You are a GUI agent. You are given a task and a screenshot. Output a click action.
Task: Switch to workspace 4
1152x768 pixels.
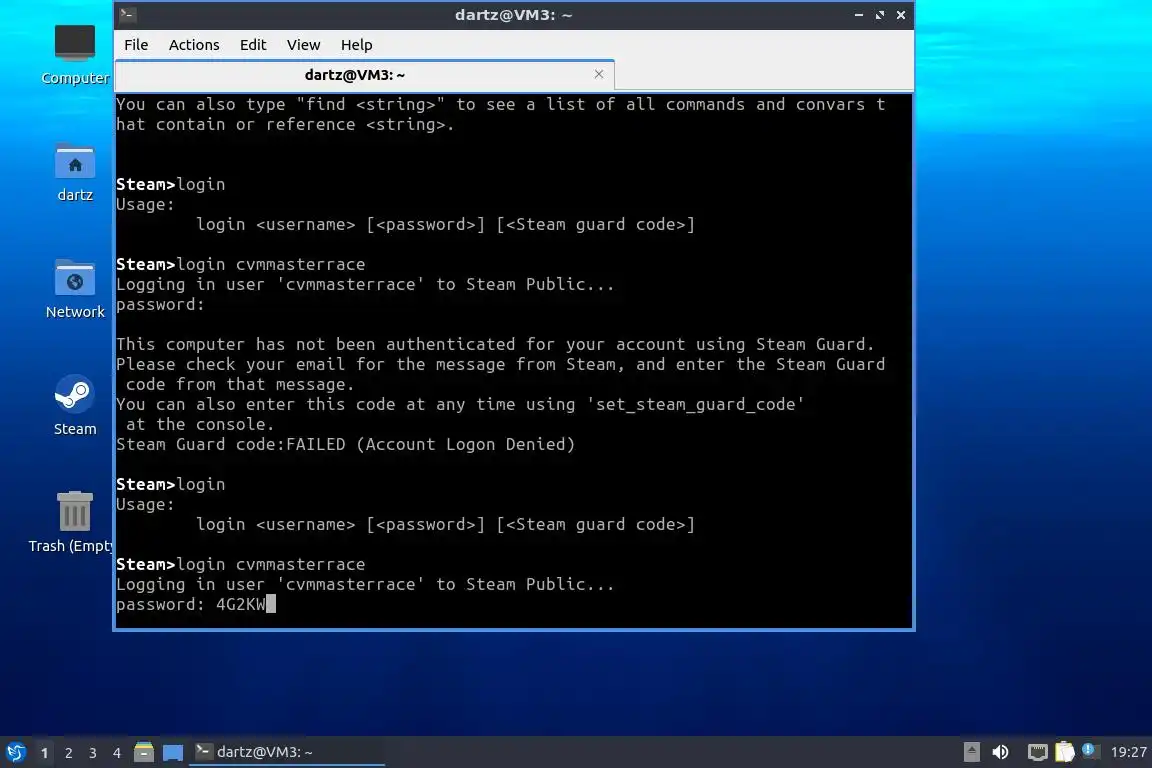pyautogui.click(x=117, y=753)
